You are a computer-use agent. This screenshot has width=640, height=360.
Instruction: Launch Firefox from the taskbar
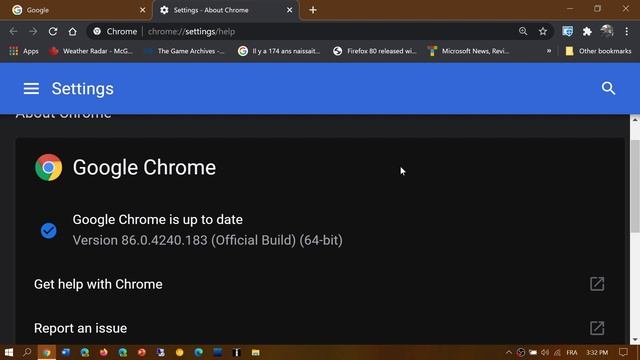pos(104,352)
